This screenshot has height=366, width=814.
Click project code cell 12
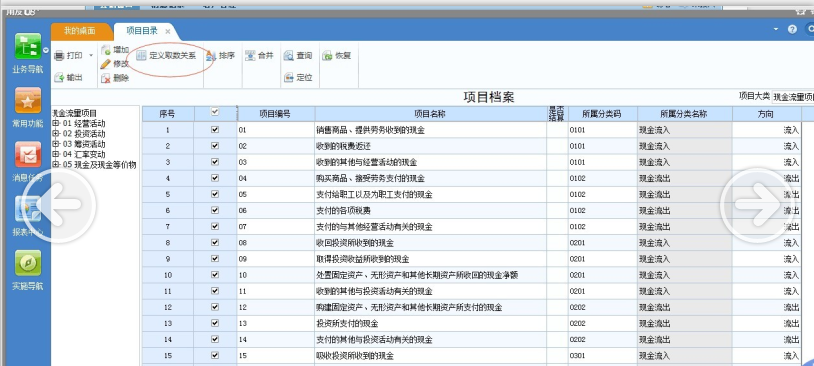(x=276, y=307)
